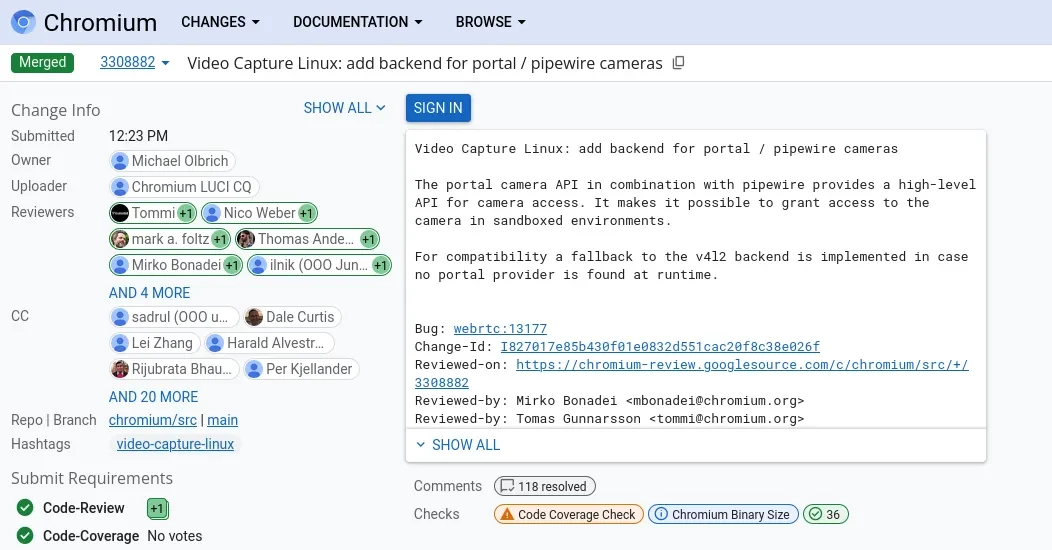1052x550 pixels.
Task: Click Tommi's reviewer avatar
Action: [120, 213]
